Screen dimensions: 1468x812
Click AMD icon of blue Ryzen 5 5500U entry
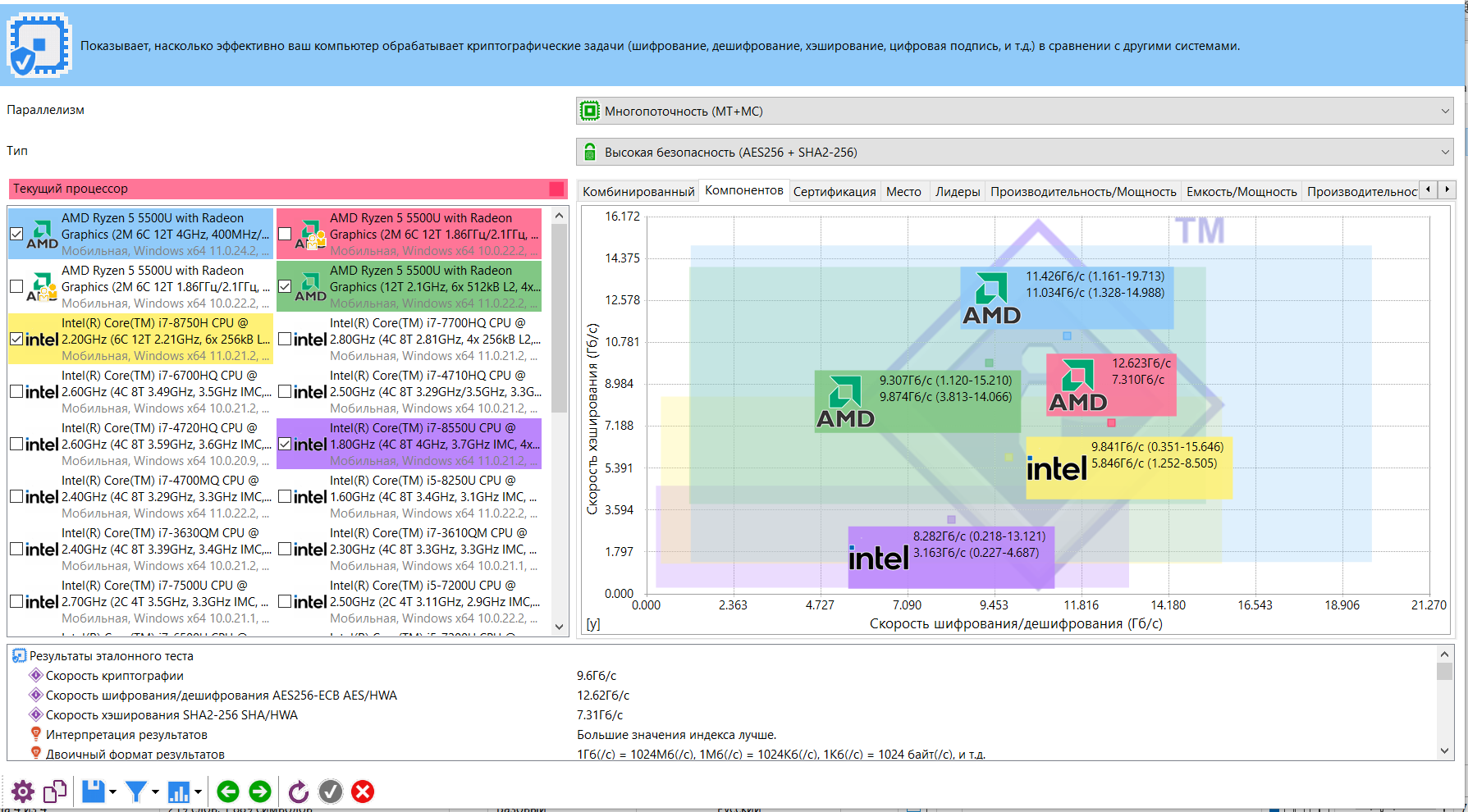43,234
